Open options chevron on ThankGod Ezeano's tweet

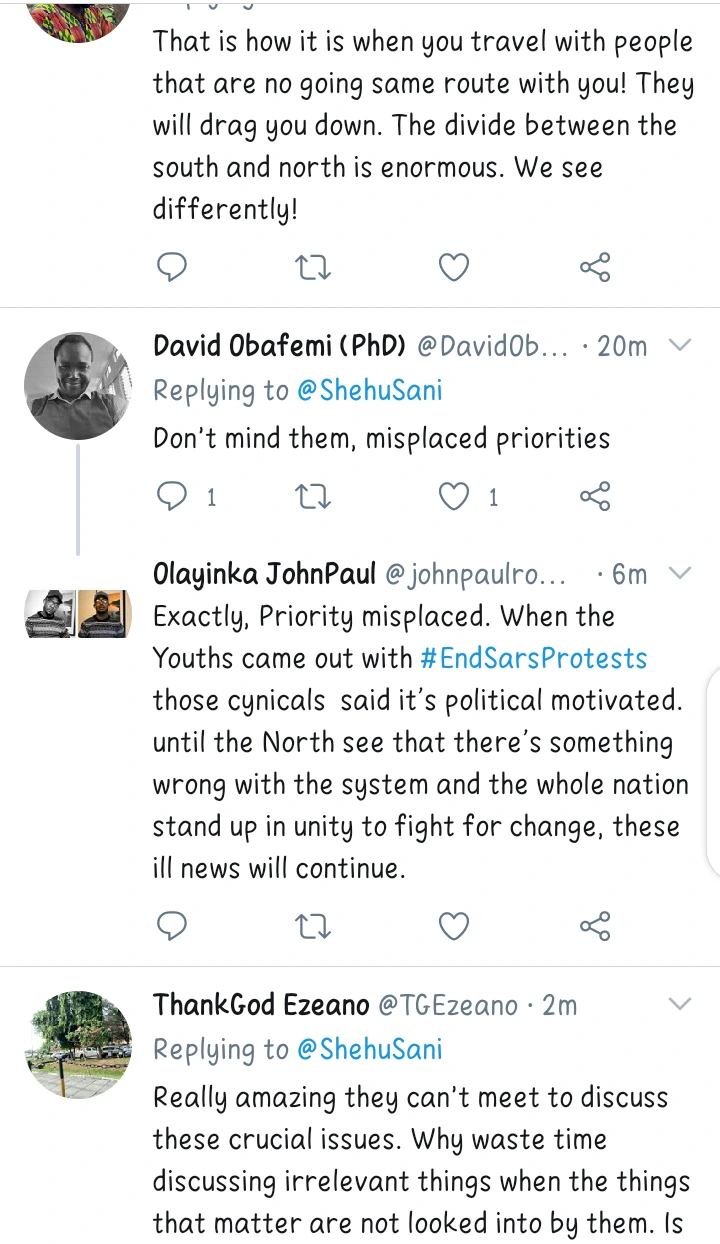(679, 1004)
